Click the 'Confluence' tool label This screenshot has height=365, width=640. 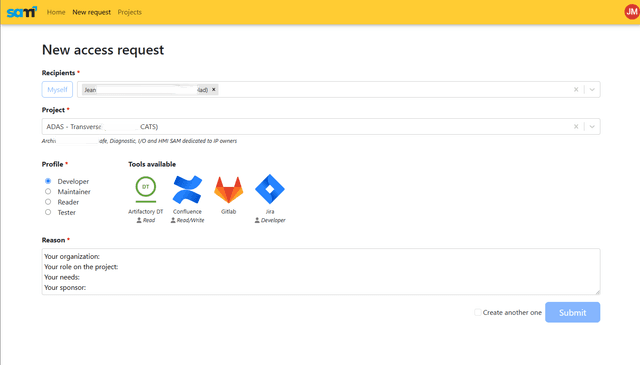(187, 211)
